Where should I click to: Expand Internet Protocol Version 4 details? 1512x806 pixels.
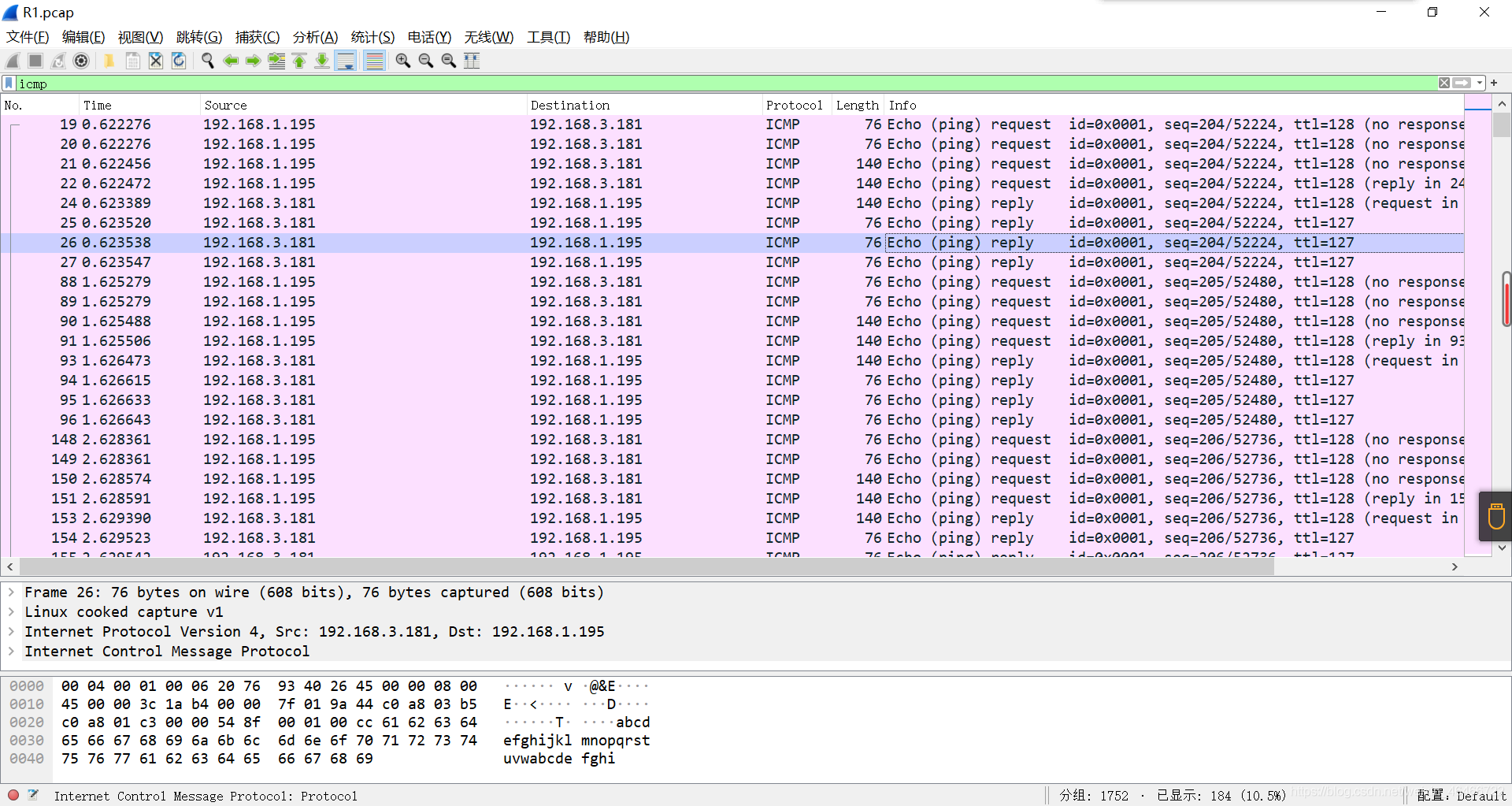[11, 631]
